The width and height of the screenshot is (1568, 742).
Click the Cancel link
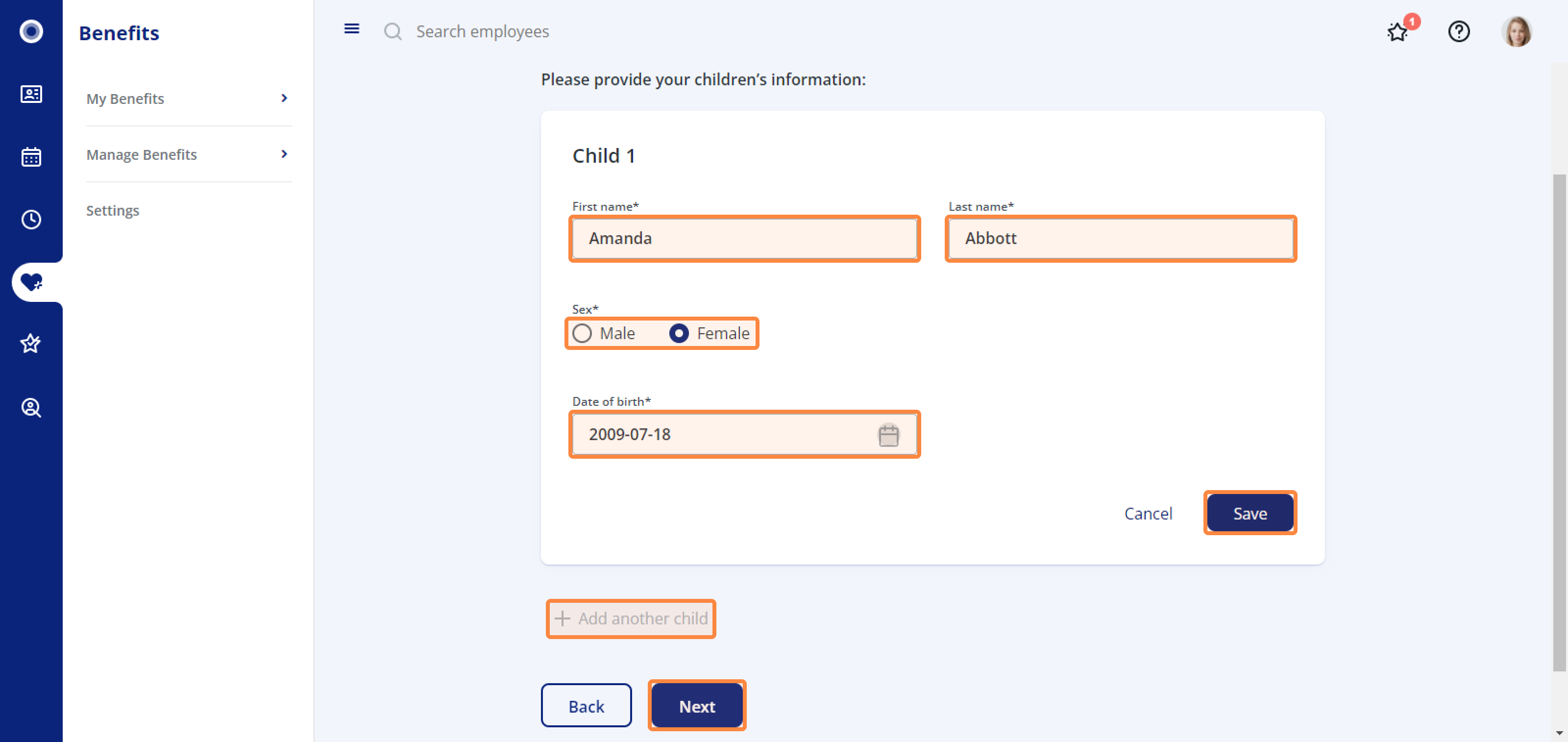pyautogui.click(x=1148, y=513)
